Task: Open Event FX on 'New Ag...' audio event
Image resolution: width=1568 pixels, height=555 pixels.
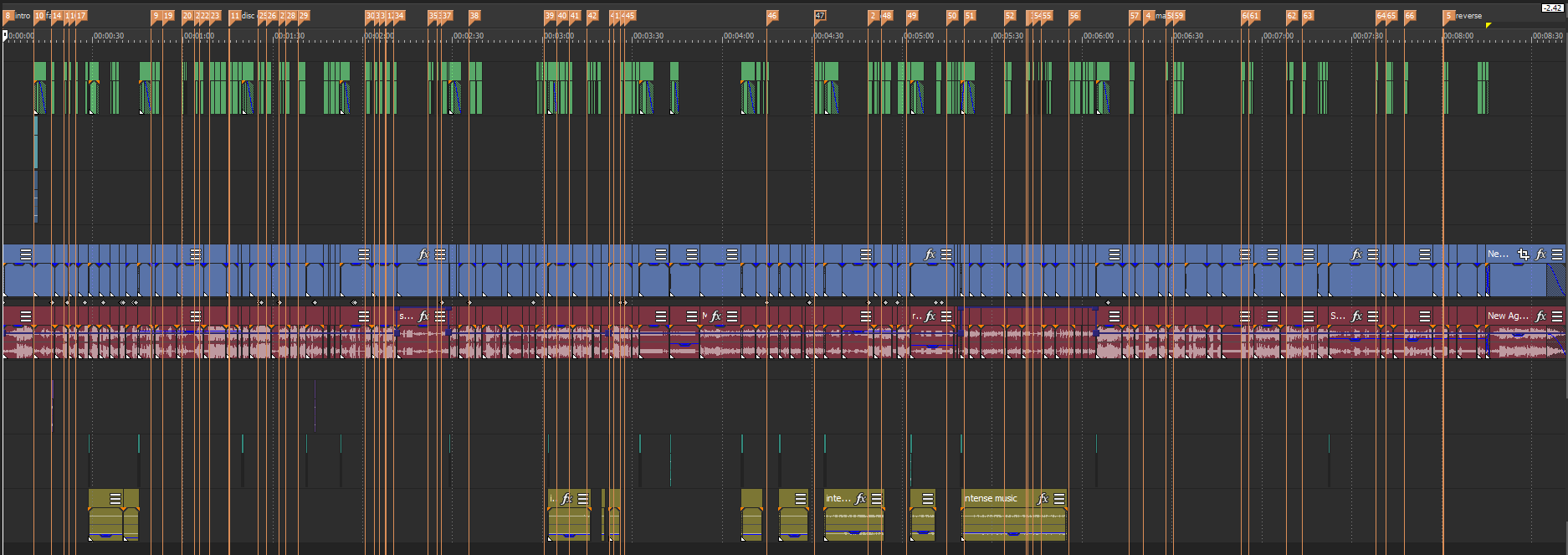Action: [x=1540, y=316]
